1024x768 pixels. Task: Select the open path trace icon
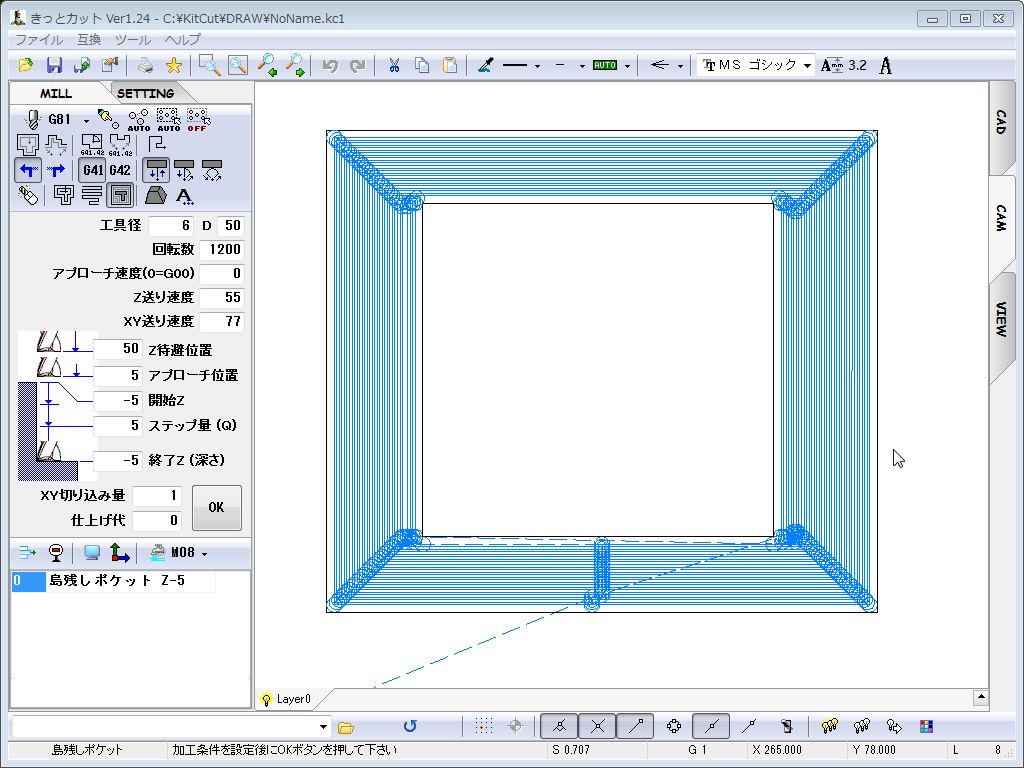point(157,143)
